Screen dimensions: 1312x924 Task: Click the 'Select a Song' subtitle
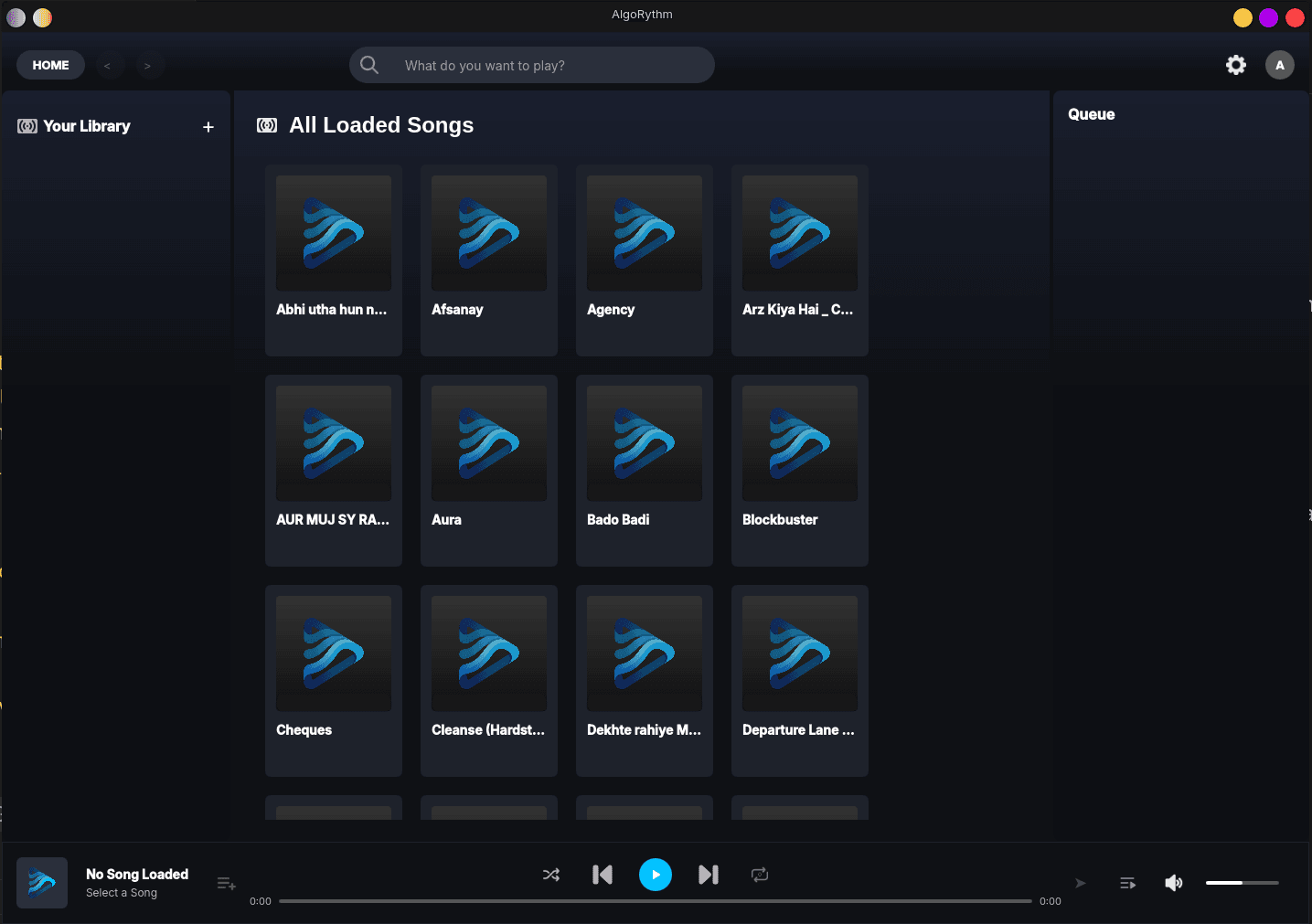click(x=122, y=893)
